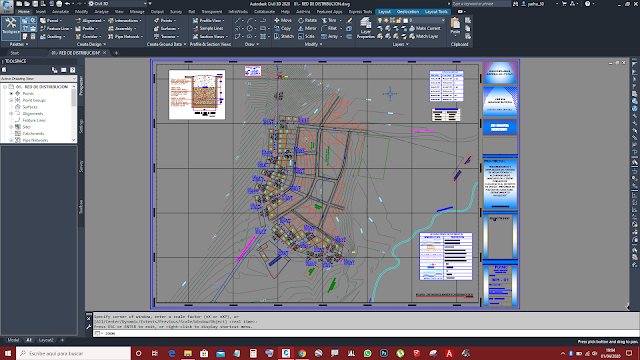Select the Surfaces item in Toolspace tree
This screenshot has height=360, width=640.
pos(30,107)
